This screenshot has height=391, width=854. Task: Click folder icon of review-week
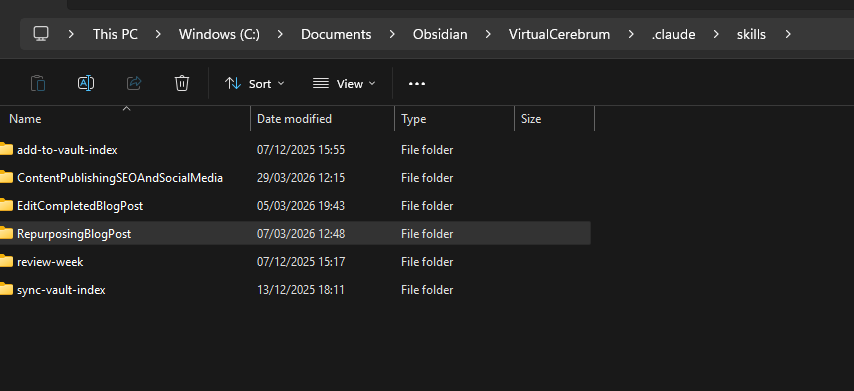coord(6,261)
